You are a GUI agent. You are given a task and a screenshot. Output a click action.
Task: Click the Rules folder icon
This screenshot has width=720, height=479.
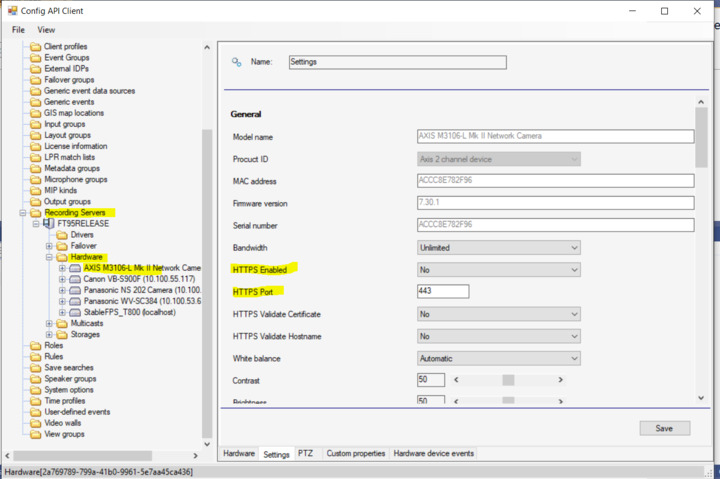click(x=36, y=356)
